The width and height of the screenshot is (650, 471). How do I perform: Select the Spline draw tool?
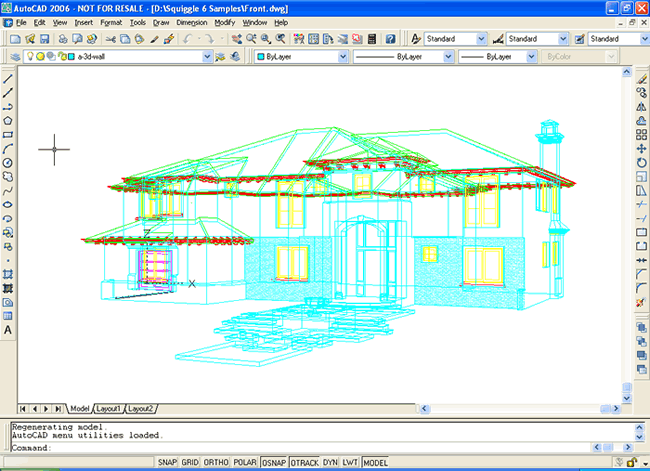(x=7, y=191)
